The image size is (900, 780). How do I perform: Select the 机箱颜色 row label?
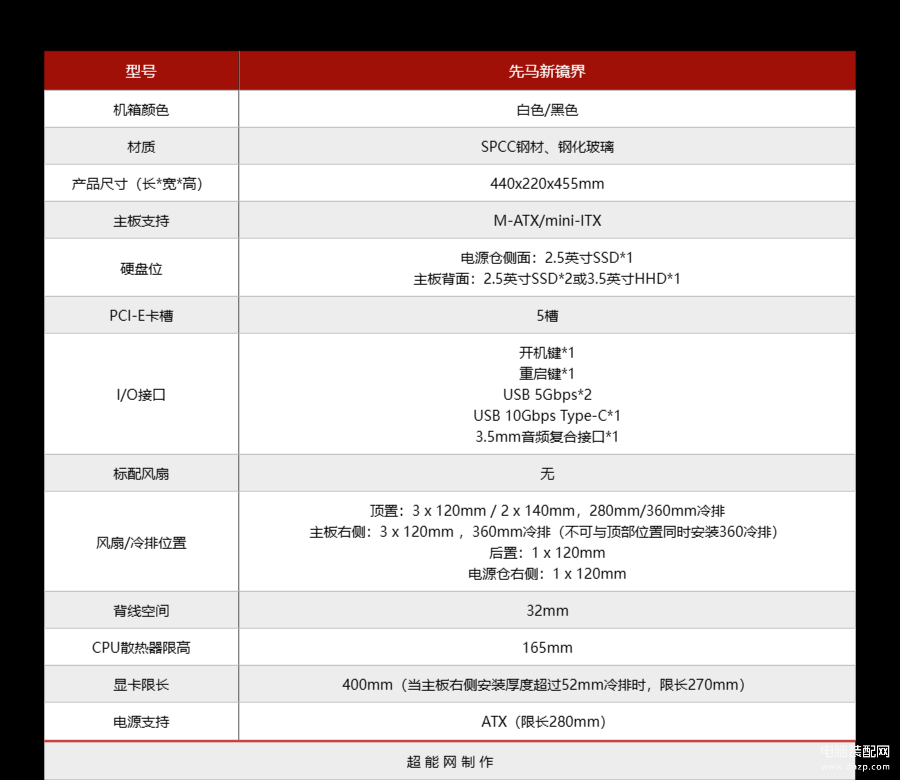pos(141,110)
